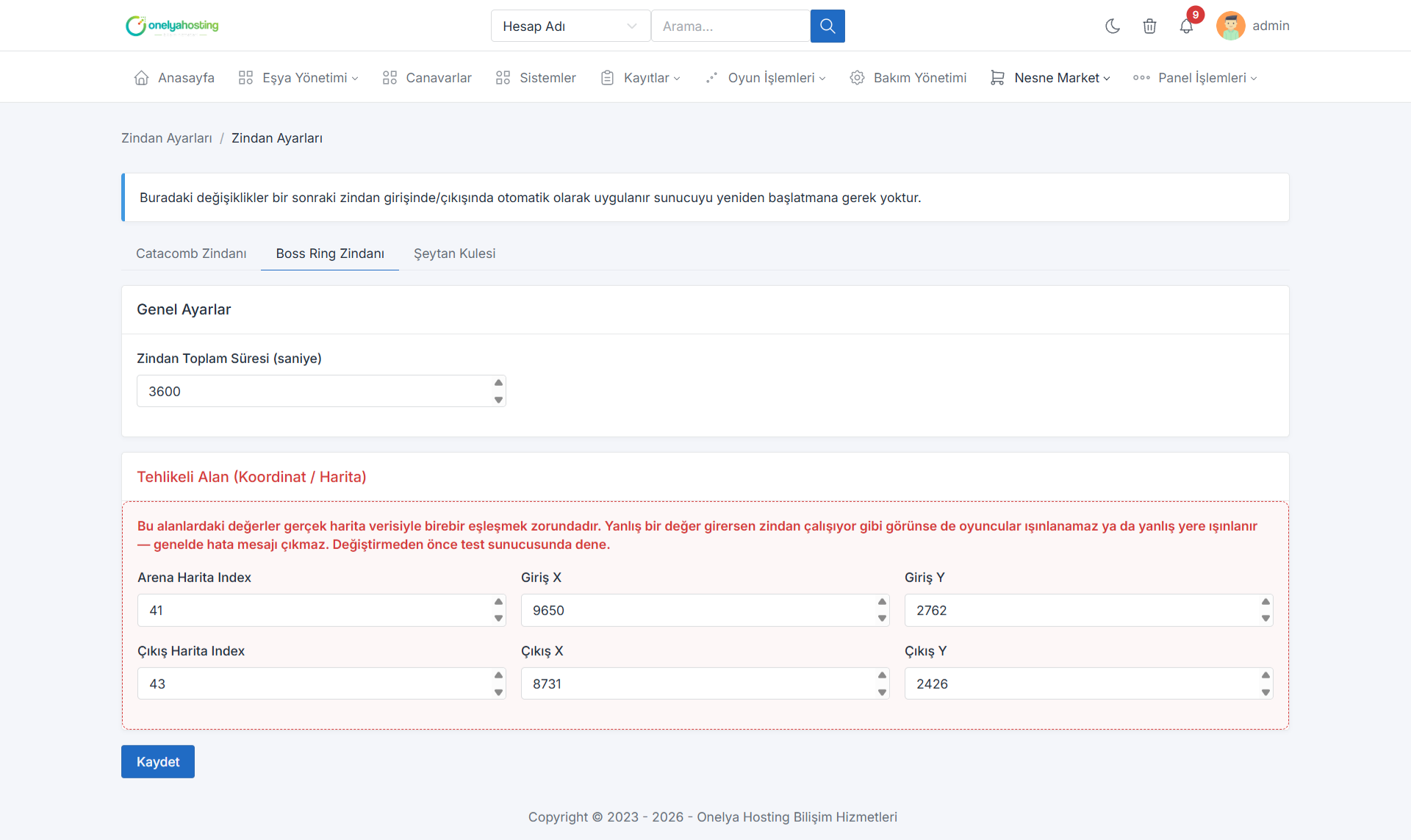Image resolution: width=1411 pixels, height=840 pixels.
Task: Click the Bakım Yönetimi gear icon
Action: click(x=857, y=78)
